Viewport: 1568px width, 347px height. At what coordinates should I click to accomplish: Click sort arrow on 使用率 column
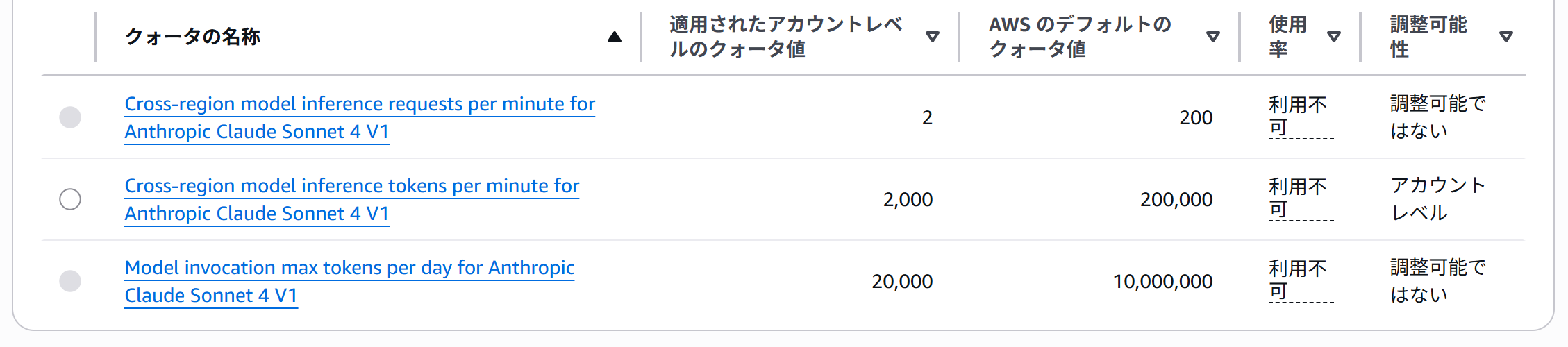click(1334, 37)
